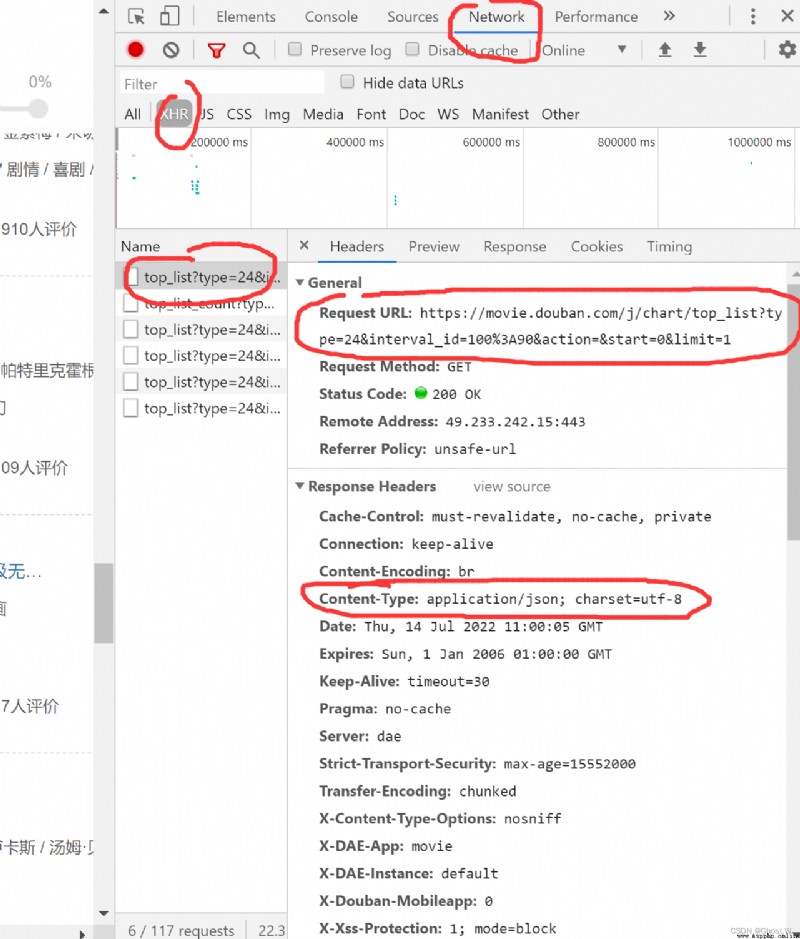Click the page scrollbar thumb

(104, 602)
